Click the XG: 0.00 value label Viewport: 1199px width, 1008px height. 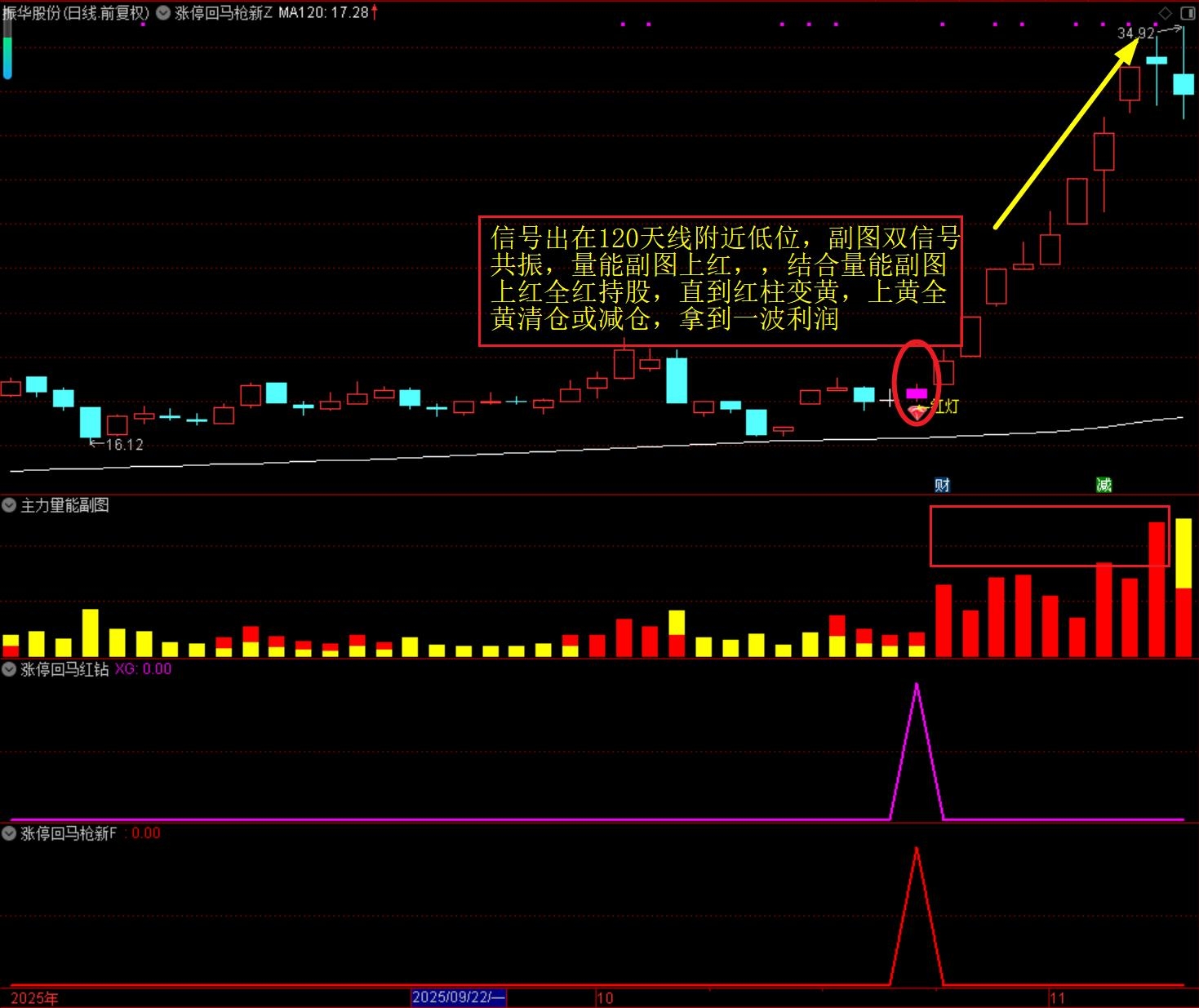click(x=143, y=669)
